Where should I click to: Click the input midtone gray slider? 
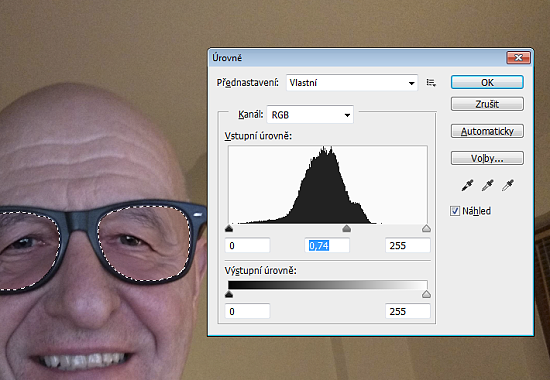tap(347, 229)
